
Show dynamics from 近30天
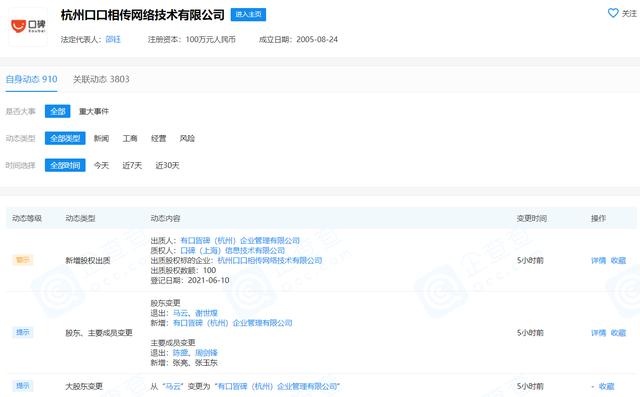point(167,165)
